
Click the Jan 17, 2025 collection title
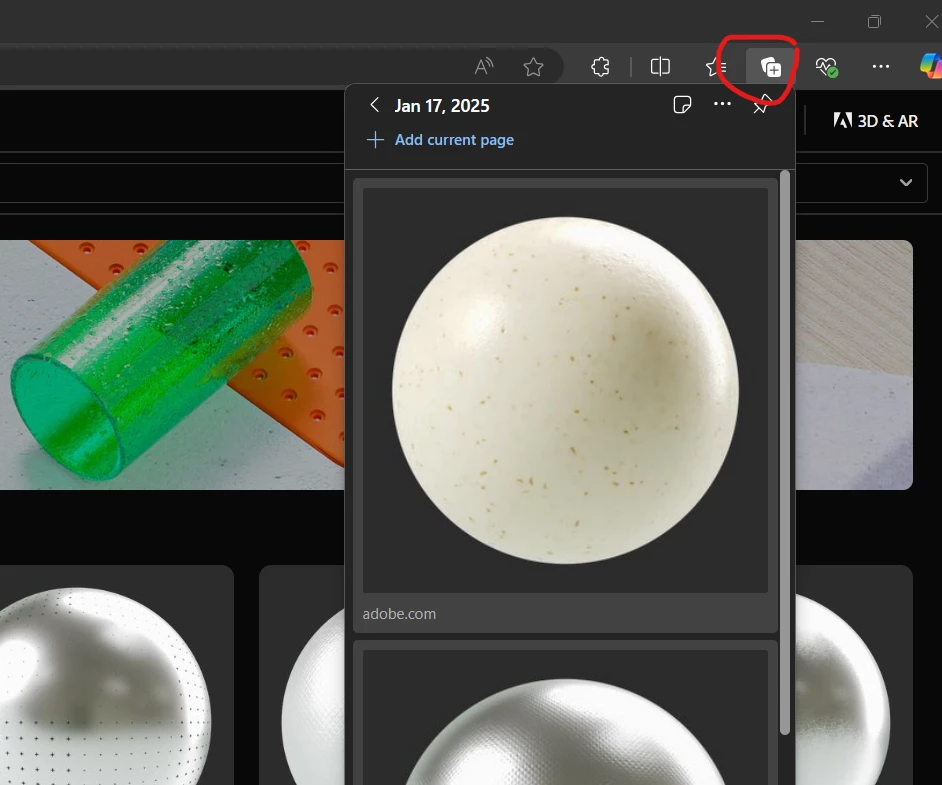pos(442,106)
